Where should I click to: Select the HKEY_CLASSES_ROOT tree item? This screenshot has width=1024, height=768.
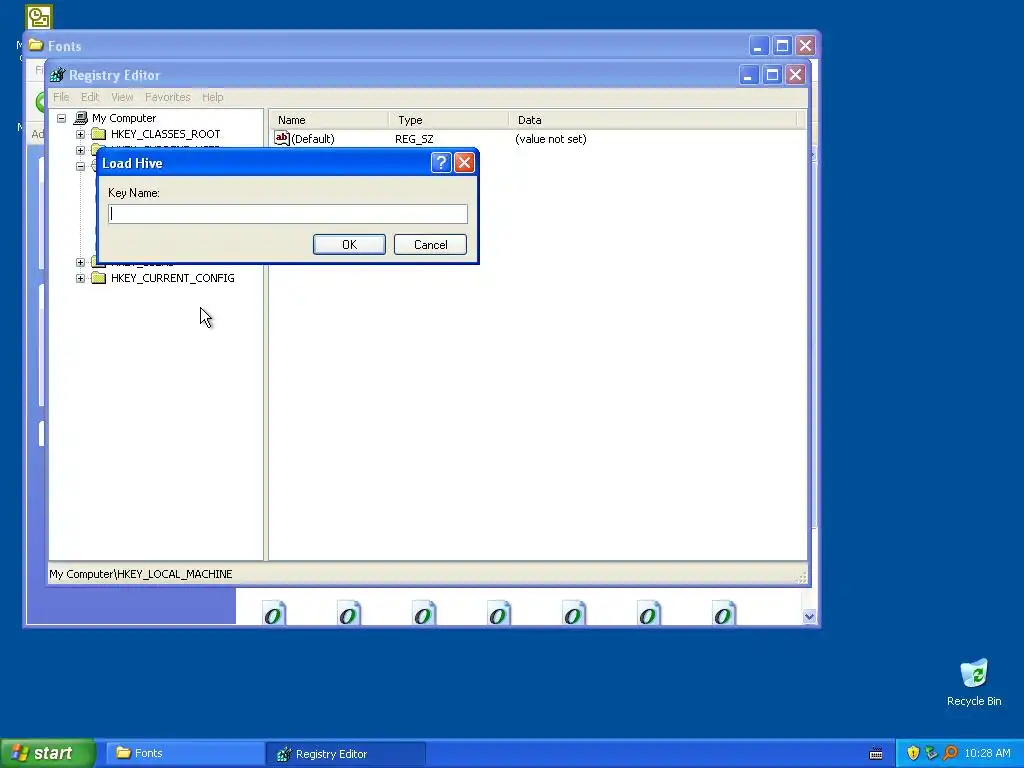(x=165, y=134)
